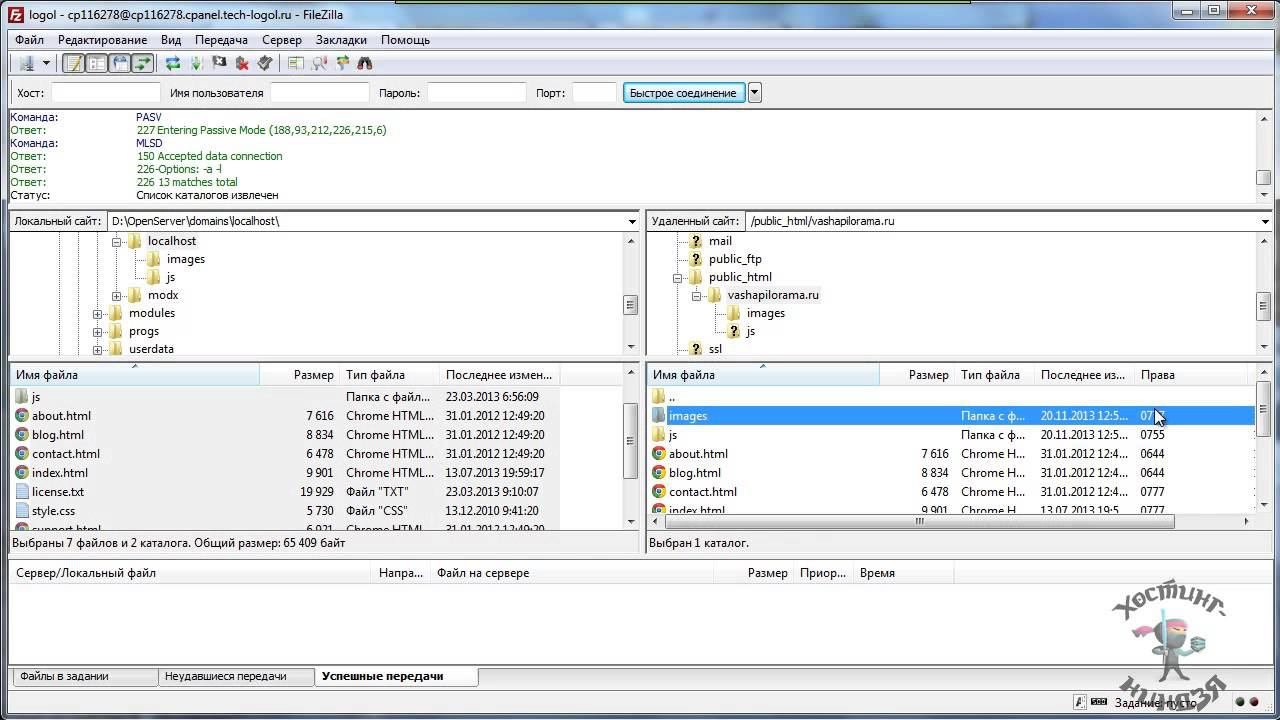The image size is (1280, 720).
Task: Expand the modx folder in local tree
Action: click(117, 296)
